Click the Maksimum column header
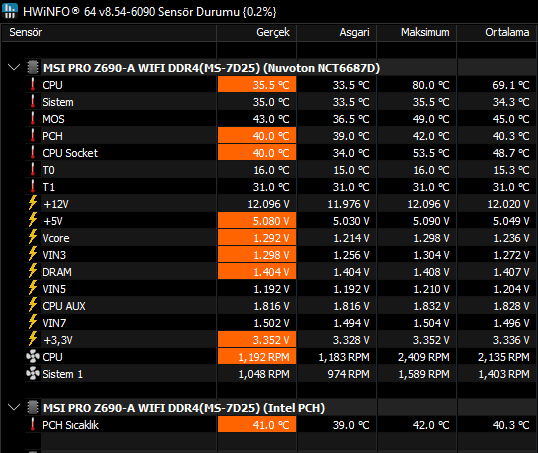The width and height of the screenshot is (538, 453). coord(417,32)
